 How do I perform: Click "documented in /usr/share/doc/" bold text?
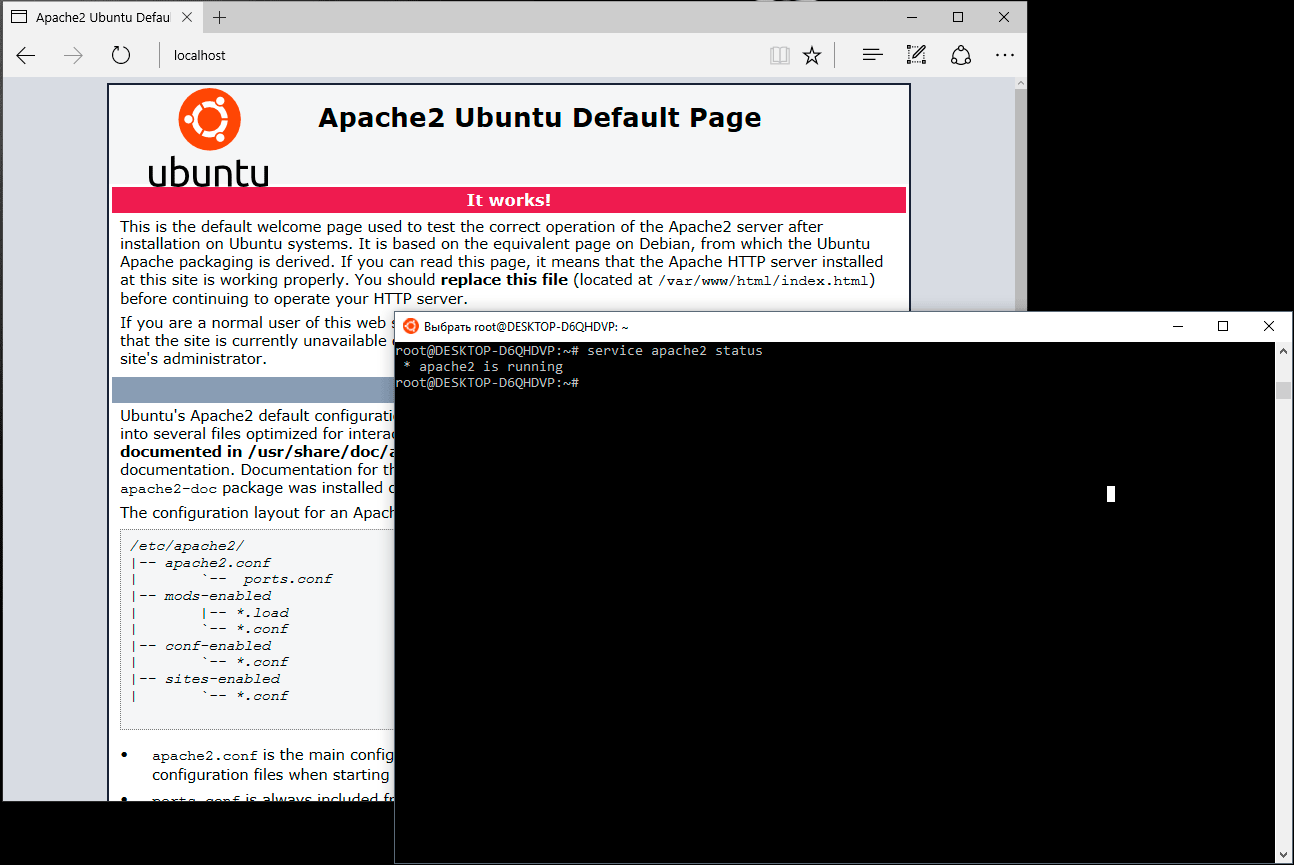pyautogui.click(x=257, y=451)
